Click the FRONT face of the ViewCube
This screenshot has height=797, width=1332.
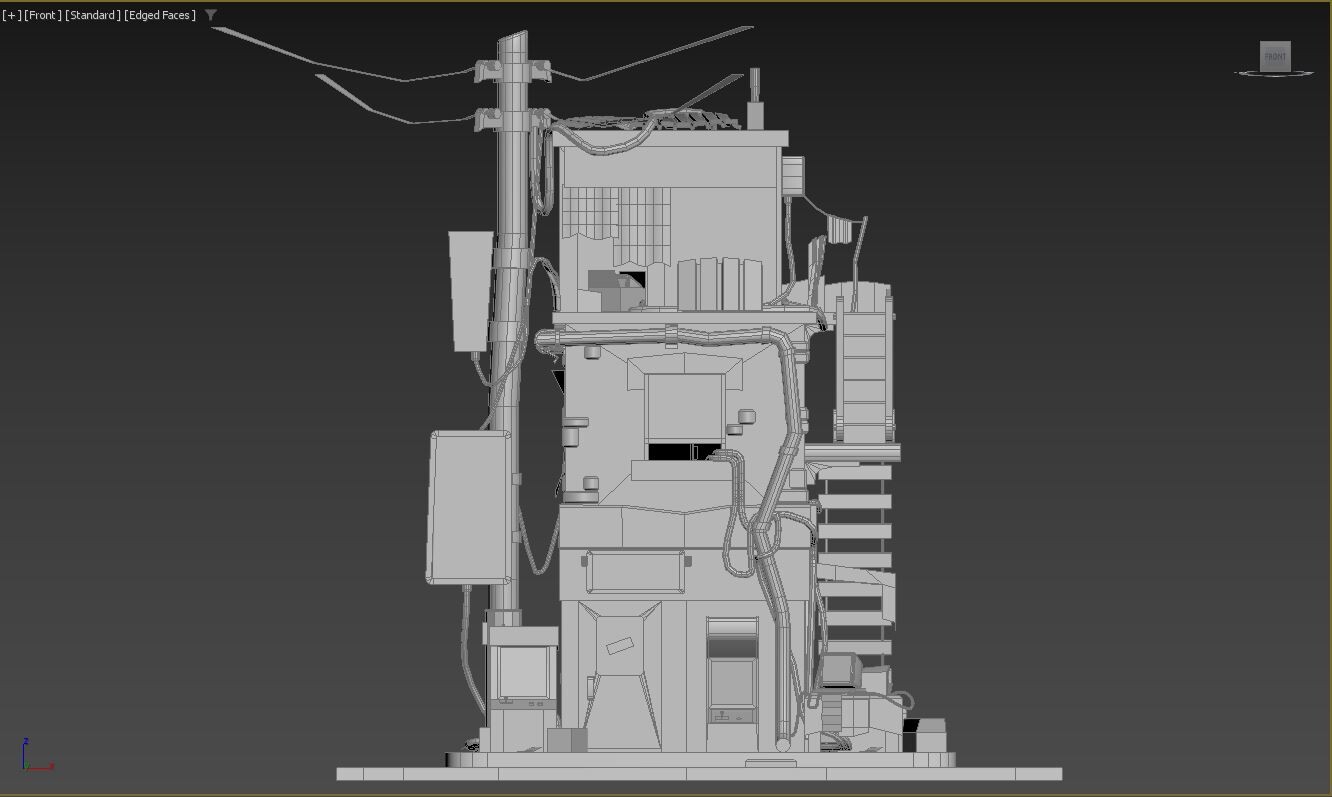[1276, 57]
